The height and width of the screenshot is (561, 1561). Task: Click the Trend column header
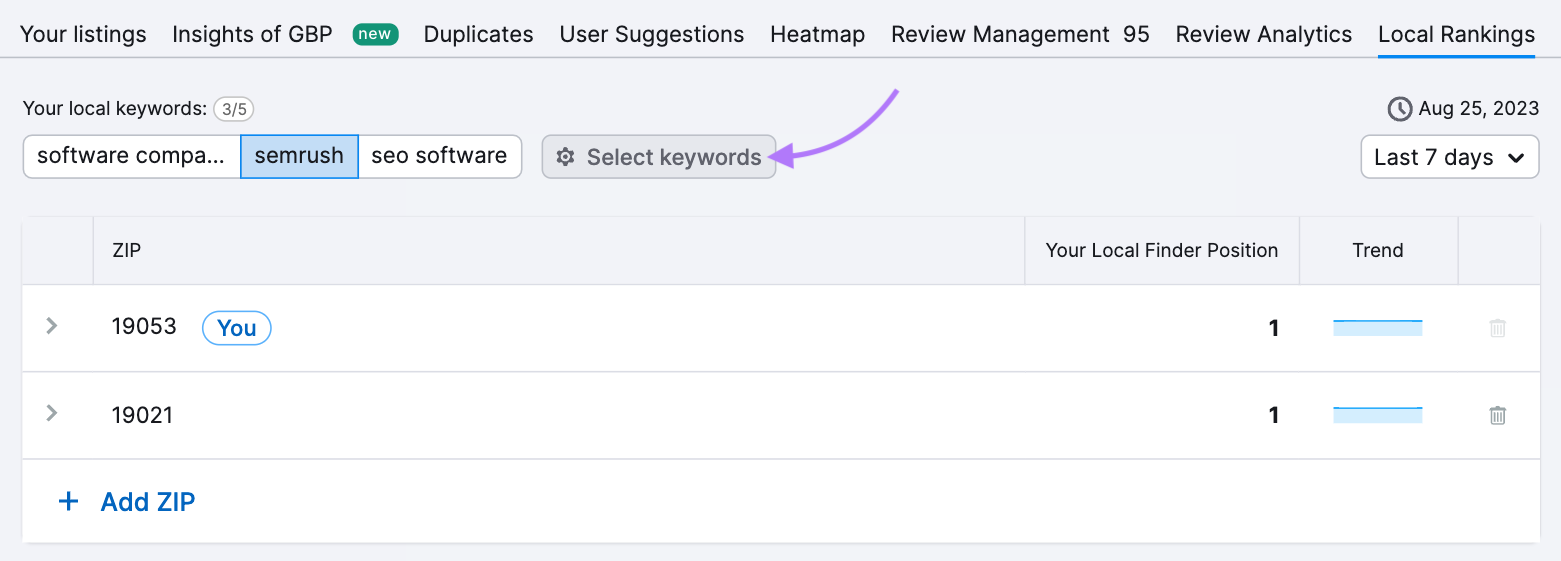click(x=1378, y=251)
